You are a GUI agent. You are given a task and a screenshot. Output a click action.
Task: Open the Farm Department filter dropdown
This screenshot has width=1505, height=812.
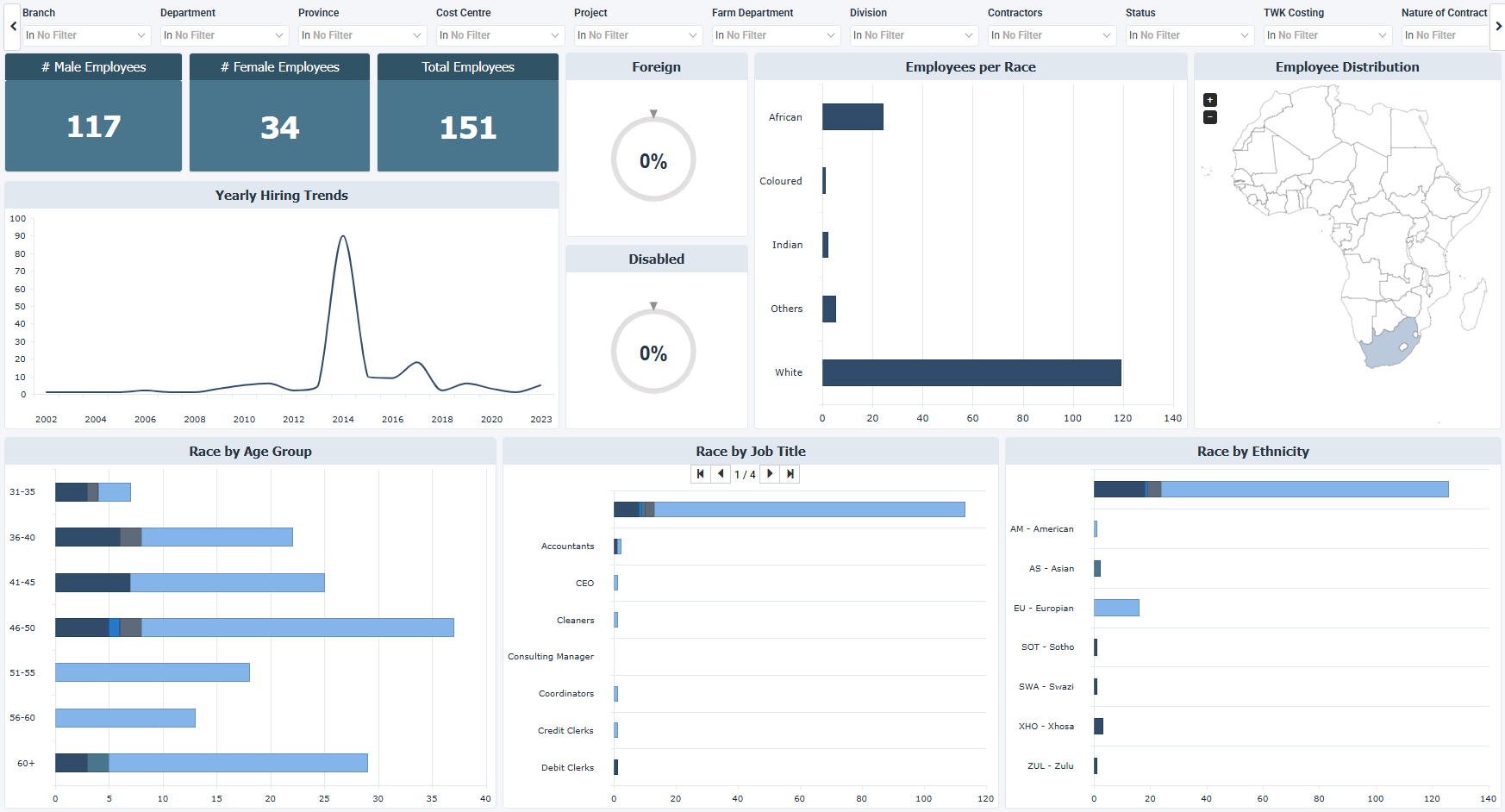[x=776, y=35]
